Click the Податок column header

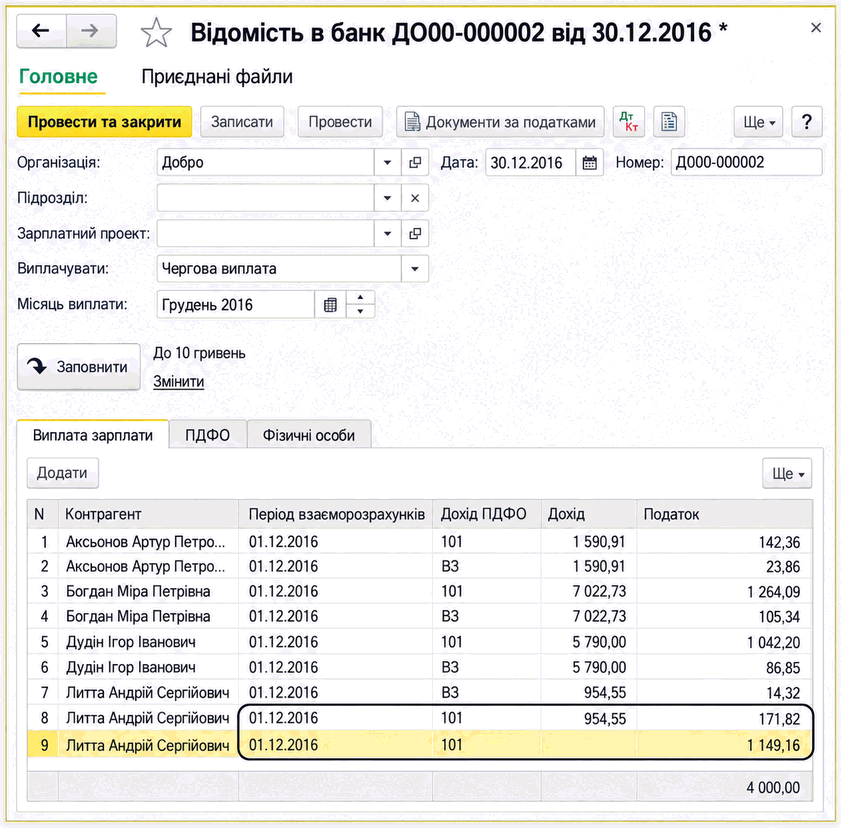[724, 514]
